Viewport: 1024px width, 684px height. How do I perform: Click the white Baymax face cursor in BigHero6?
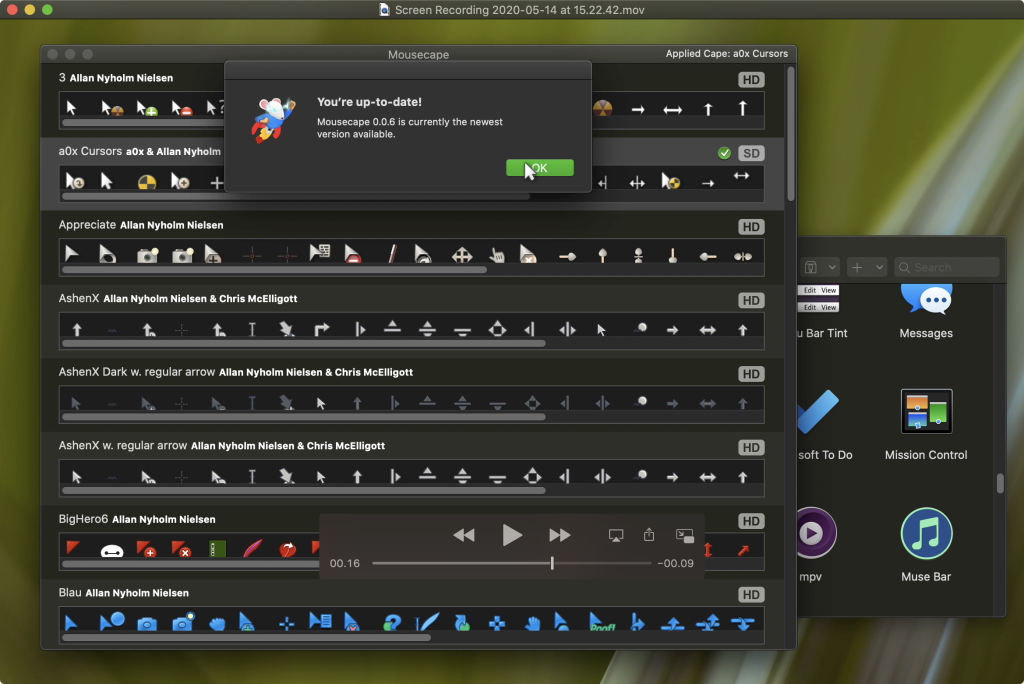click(112, 550)
